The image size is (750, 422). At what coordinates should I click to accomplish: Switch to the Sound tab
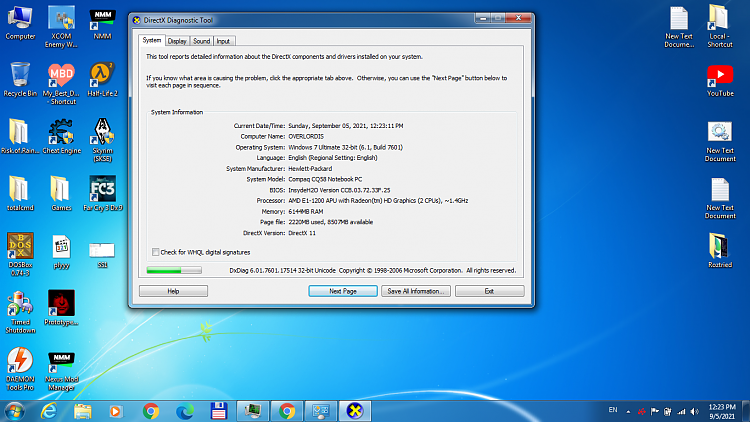pyautogui.click(x=201, y=41)
